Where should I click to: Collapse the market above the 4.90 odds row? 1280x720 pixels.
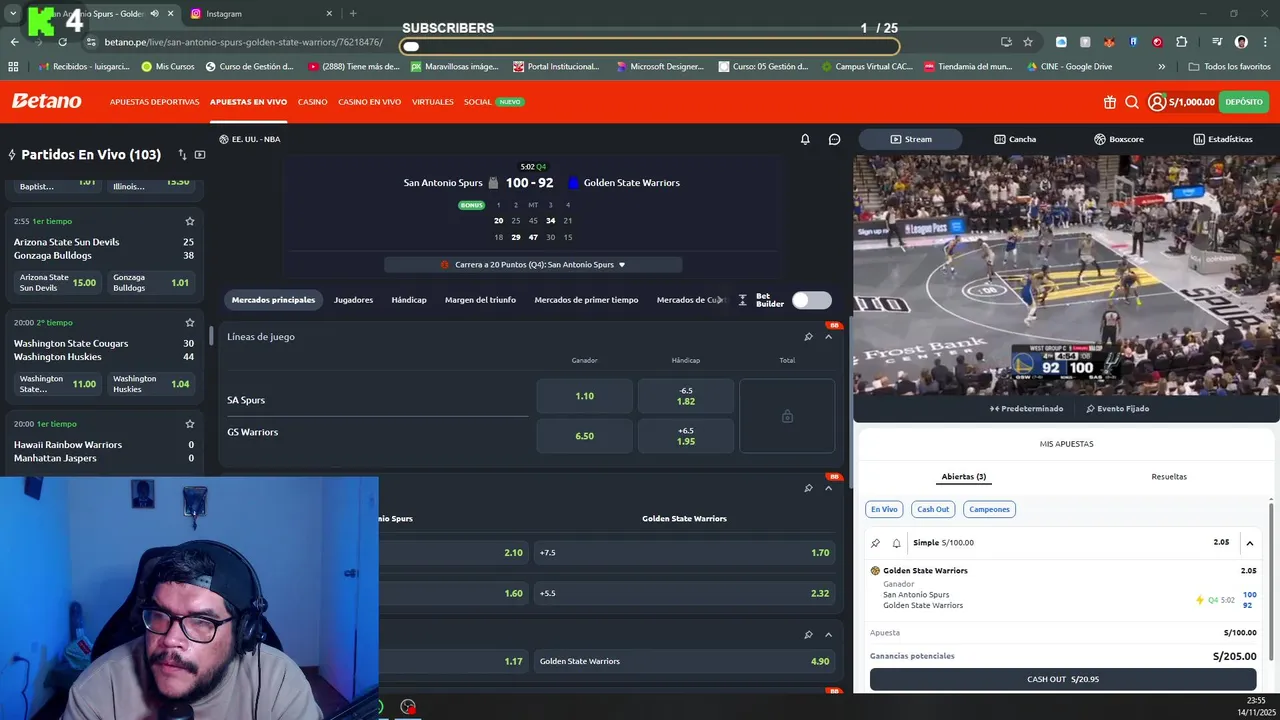click(x=828, y=635)
